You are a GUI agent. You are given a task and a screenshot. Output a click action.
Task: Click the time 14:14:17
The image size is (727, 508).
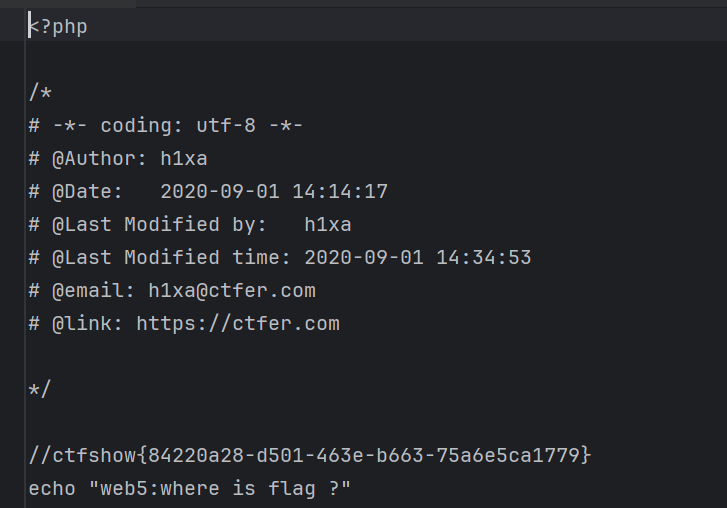tap(340, 192)
